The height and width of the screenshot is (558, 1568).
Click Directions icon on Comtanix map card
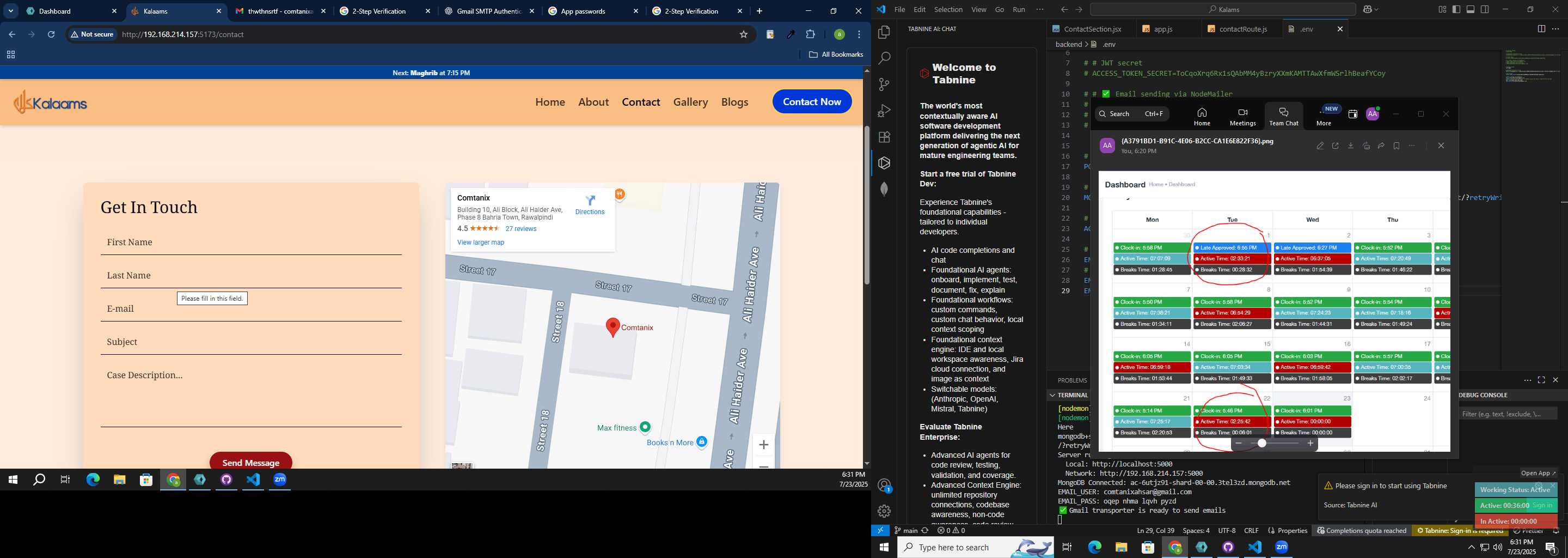(x=590, y=201)
